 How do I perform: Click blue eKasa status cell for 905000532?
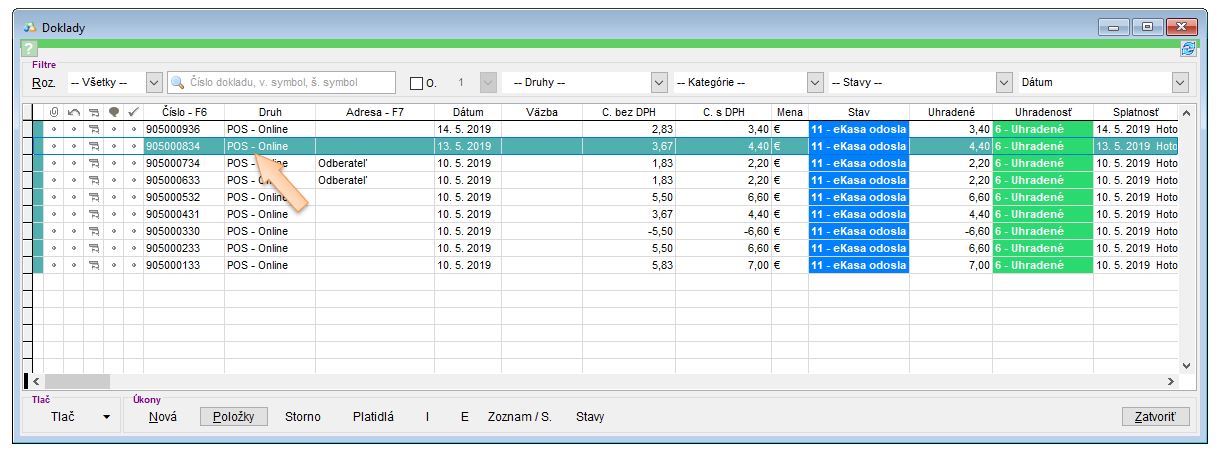[859, 197]
